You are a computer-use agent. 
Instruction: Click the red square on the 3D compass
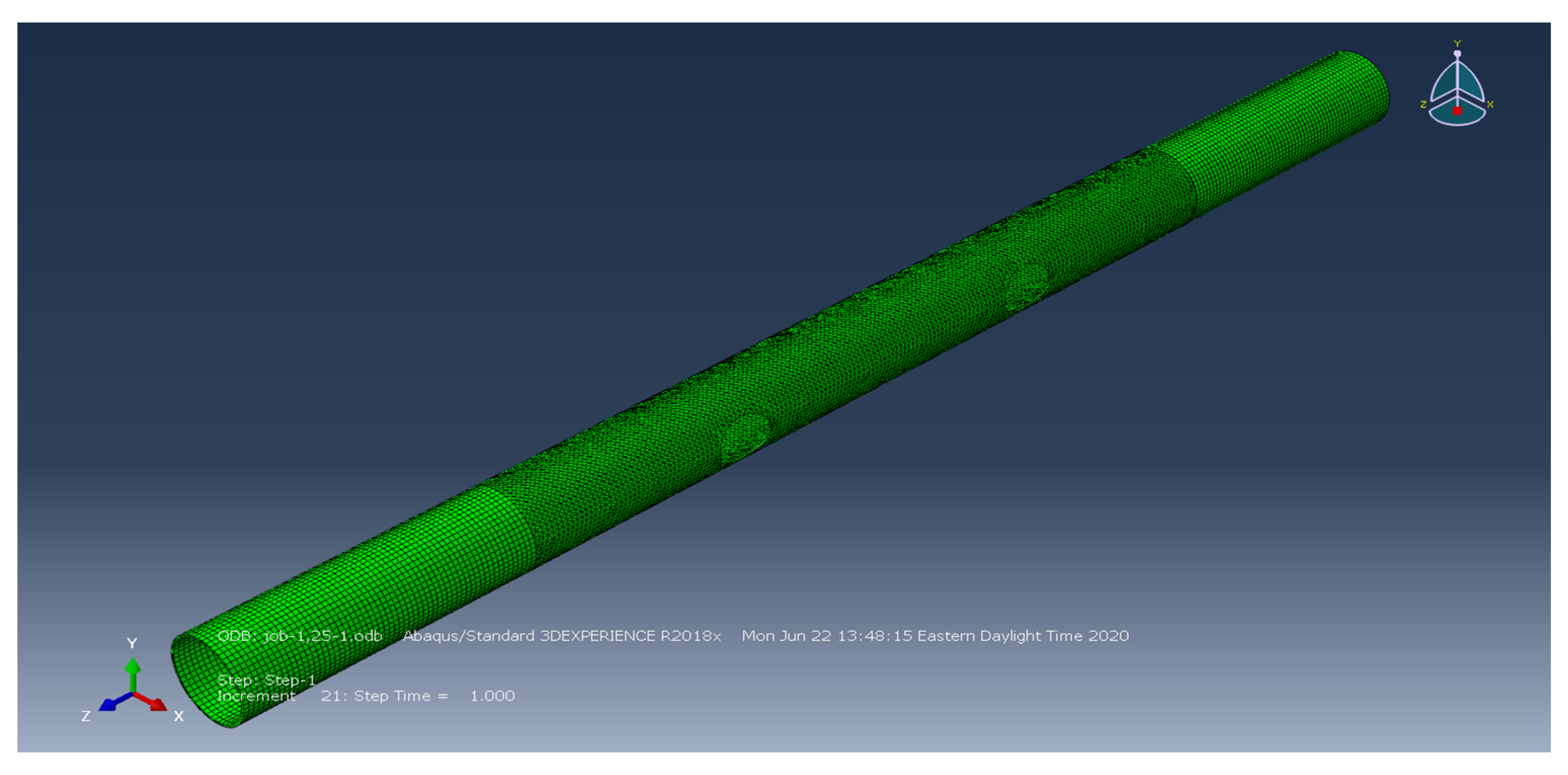[1457, 111]
